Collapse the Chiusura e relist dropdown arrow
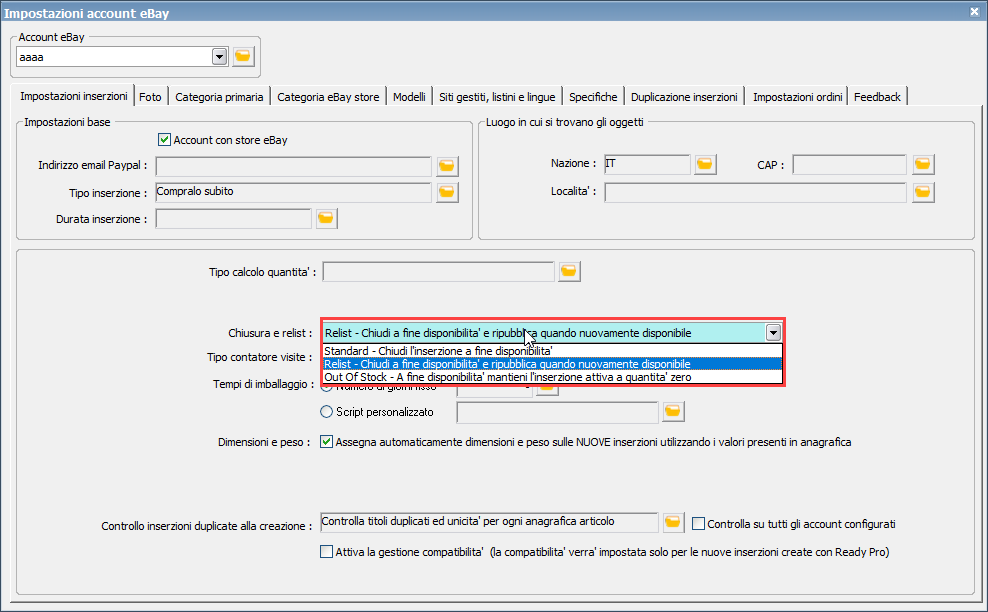This screenshot has height=612, width=988. pos(773,332)
